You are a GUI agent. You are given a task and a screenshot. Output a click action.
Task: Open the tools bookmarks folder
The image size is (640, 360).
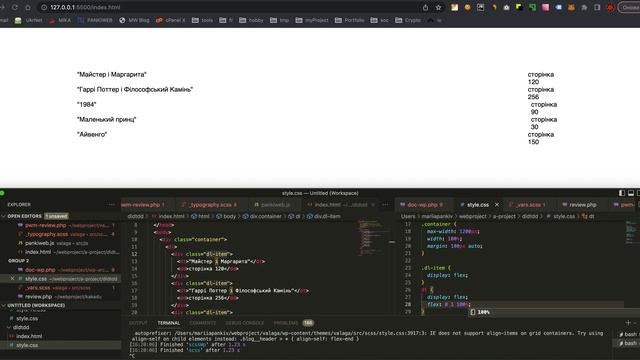202,20
